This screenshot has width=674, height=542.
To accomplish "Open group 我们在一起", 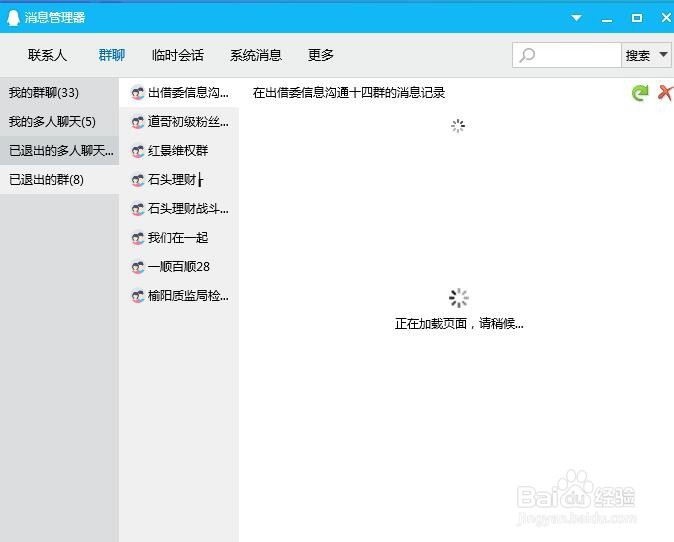I will 179,238.
